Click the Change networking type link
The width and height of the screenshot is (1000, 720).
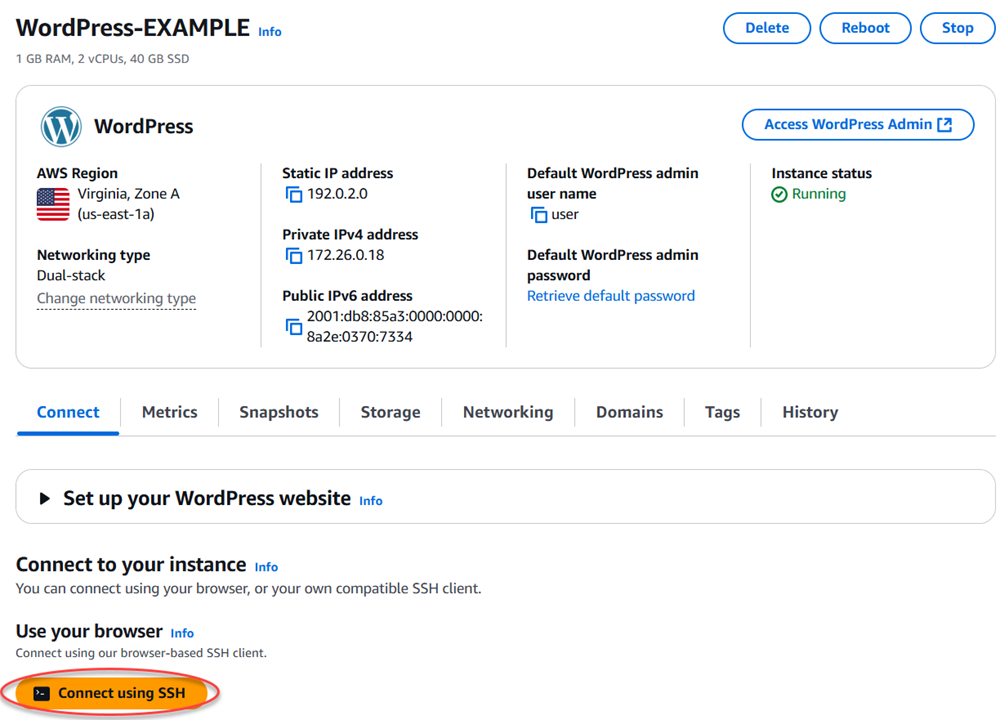point(115,298)
